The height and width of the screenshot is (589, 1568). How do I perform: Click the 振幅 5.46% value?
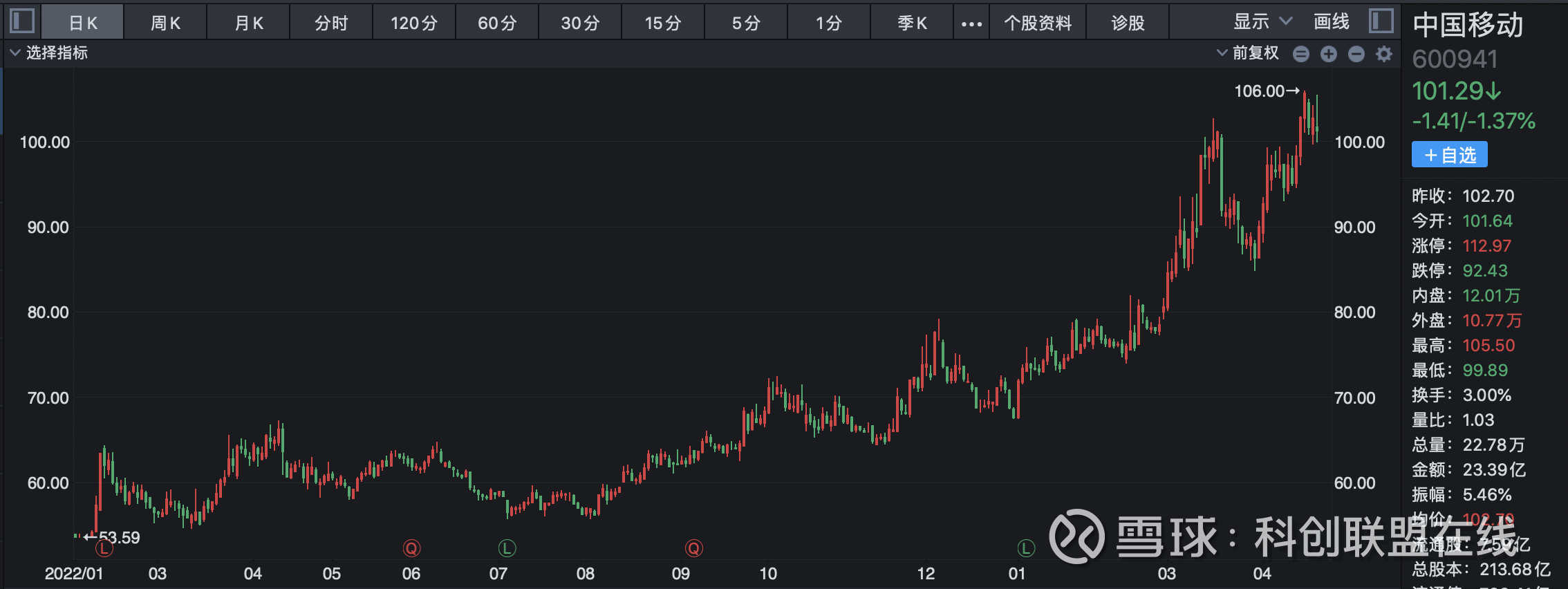coord(1487,494)
